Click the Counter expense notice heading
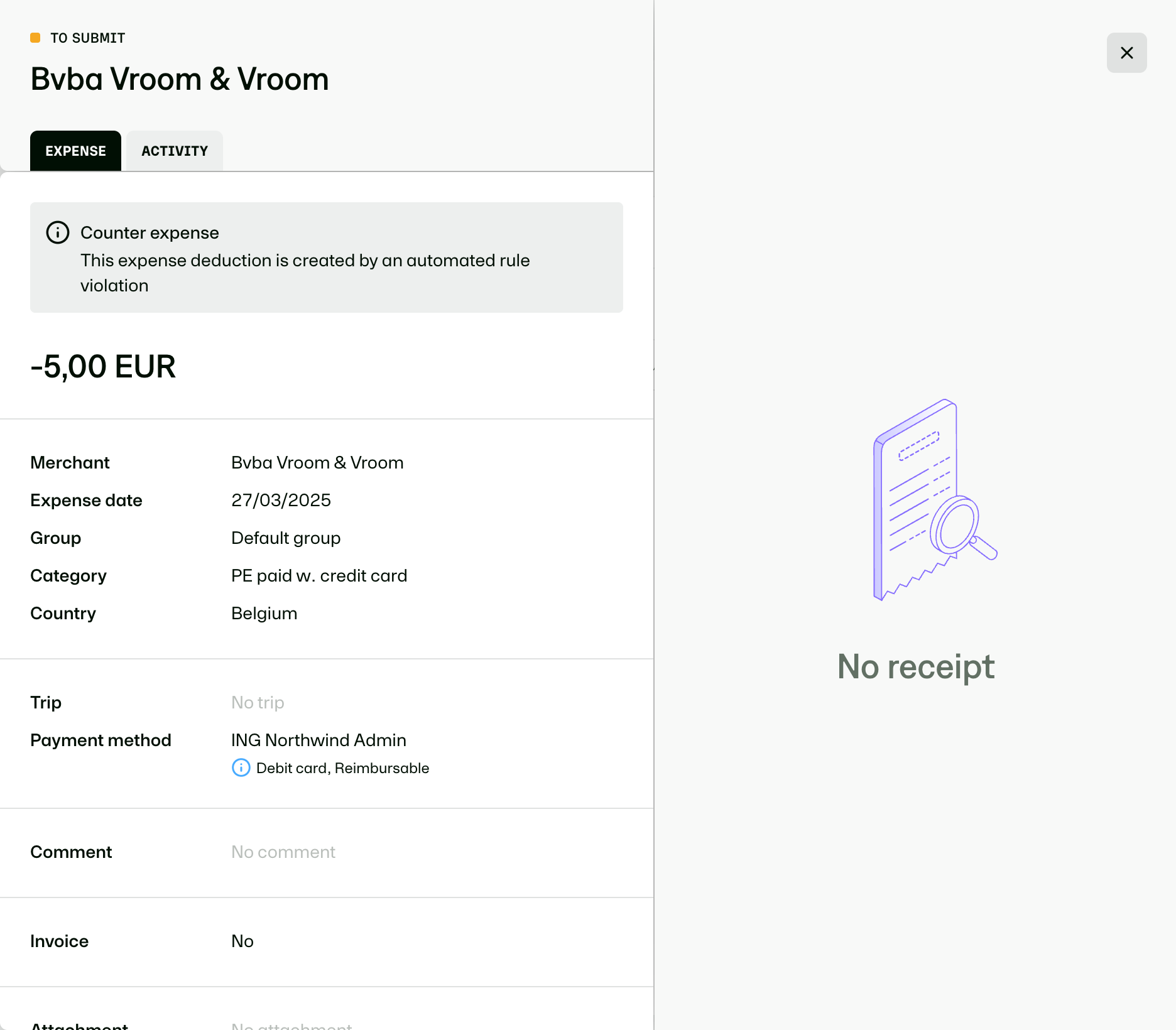This screenshot has height=1030, width=1176. (150, 233)
